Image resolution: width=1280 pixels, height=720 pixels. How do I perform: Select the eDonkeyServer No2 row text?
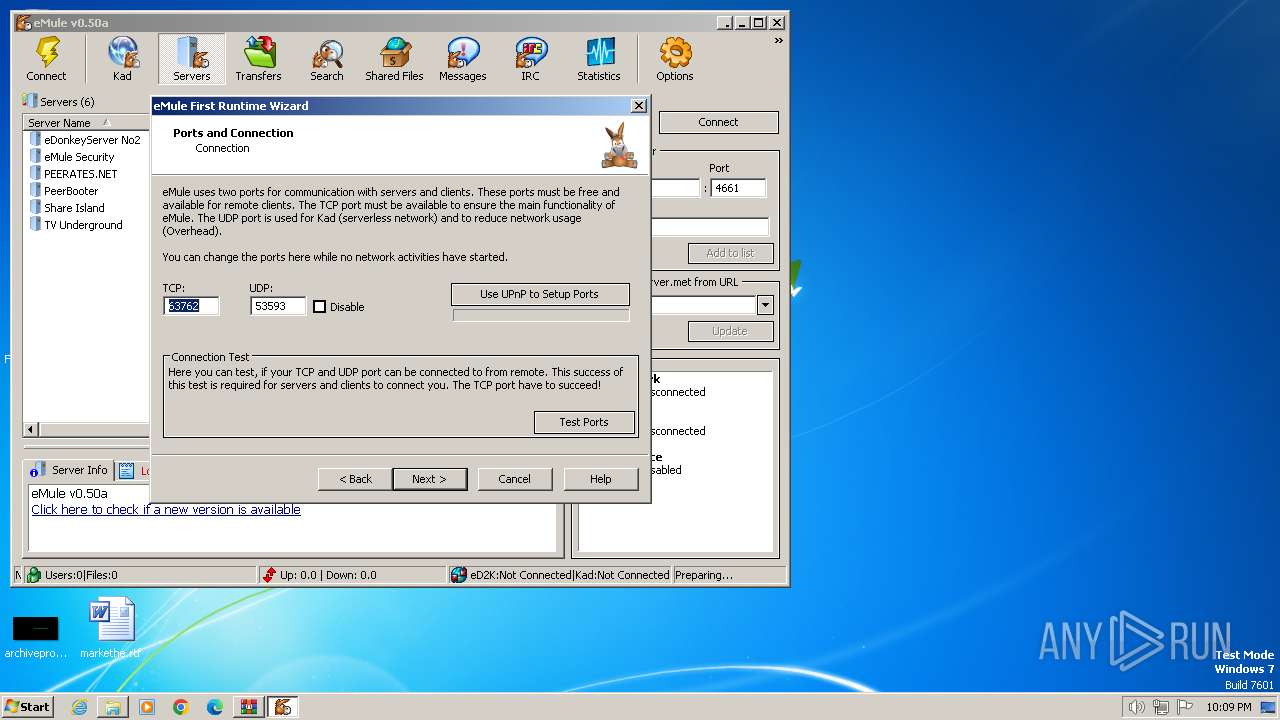click(92, 140)
